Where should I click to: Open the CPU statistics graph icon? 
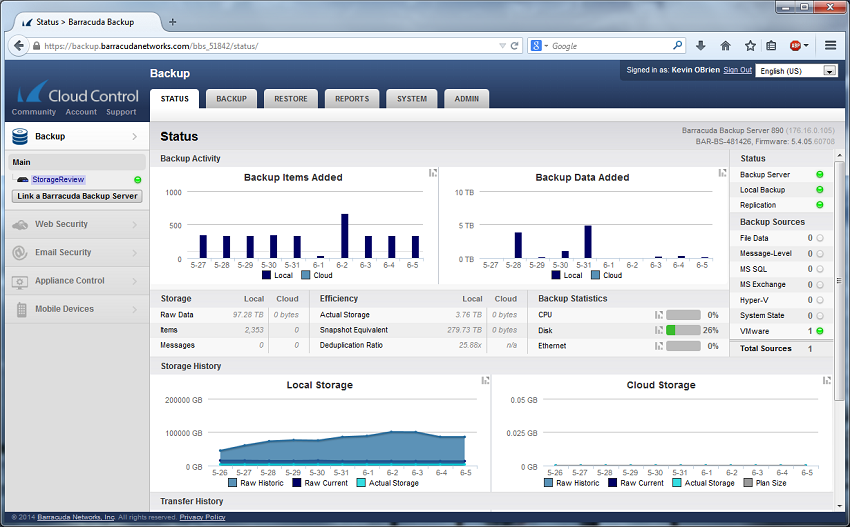tap(659, 315)
